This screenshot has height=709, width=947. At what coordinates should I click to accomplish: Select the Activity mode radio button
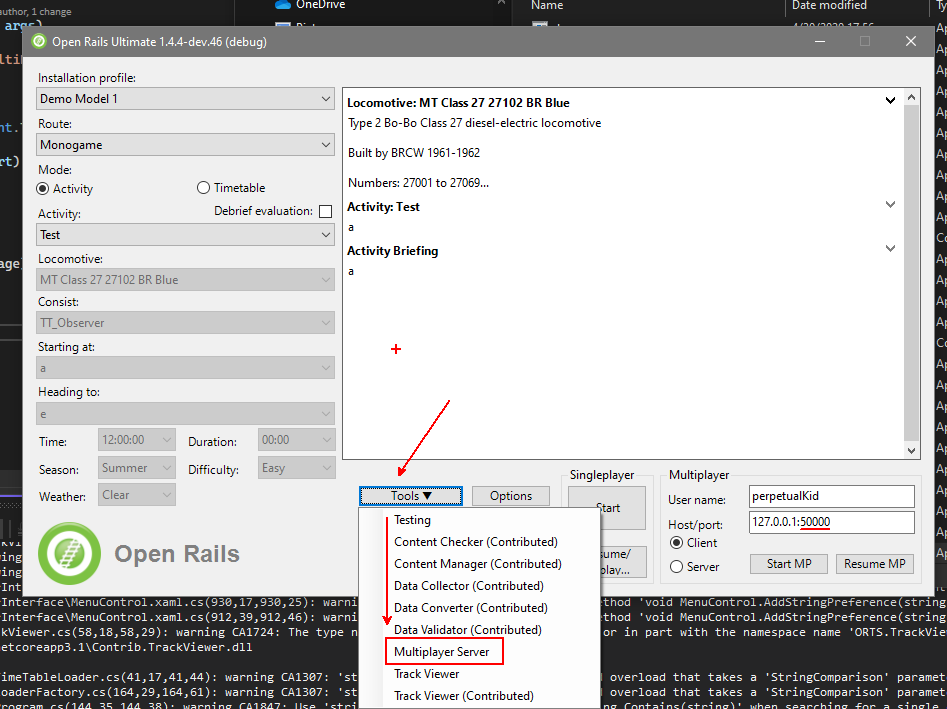[43, 188]
